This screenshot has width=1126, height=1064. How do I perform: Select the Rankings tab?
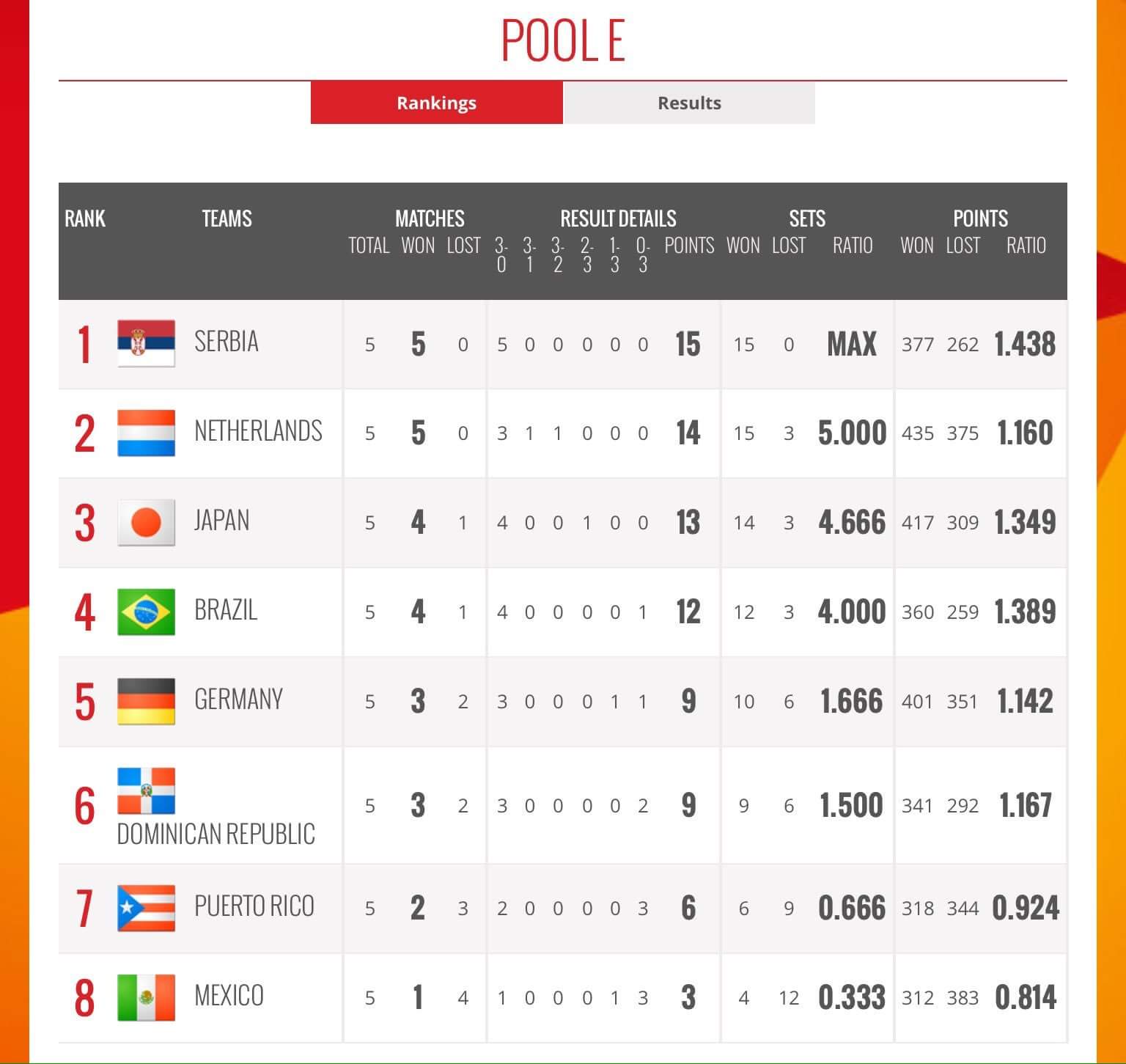(x=436, y=103)
